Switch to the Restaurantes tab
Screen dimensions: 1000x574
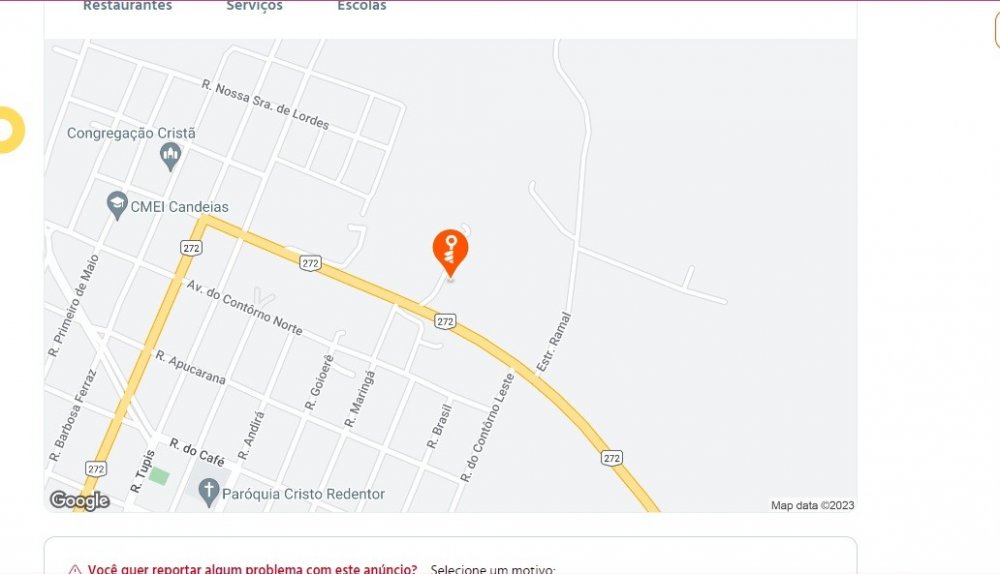click(x=128, y=6)
